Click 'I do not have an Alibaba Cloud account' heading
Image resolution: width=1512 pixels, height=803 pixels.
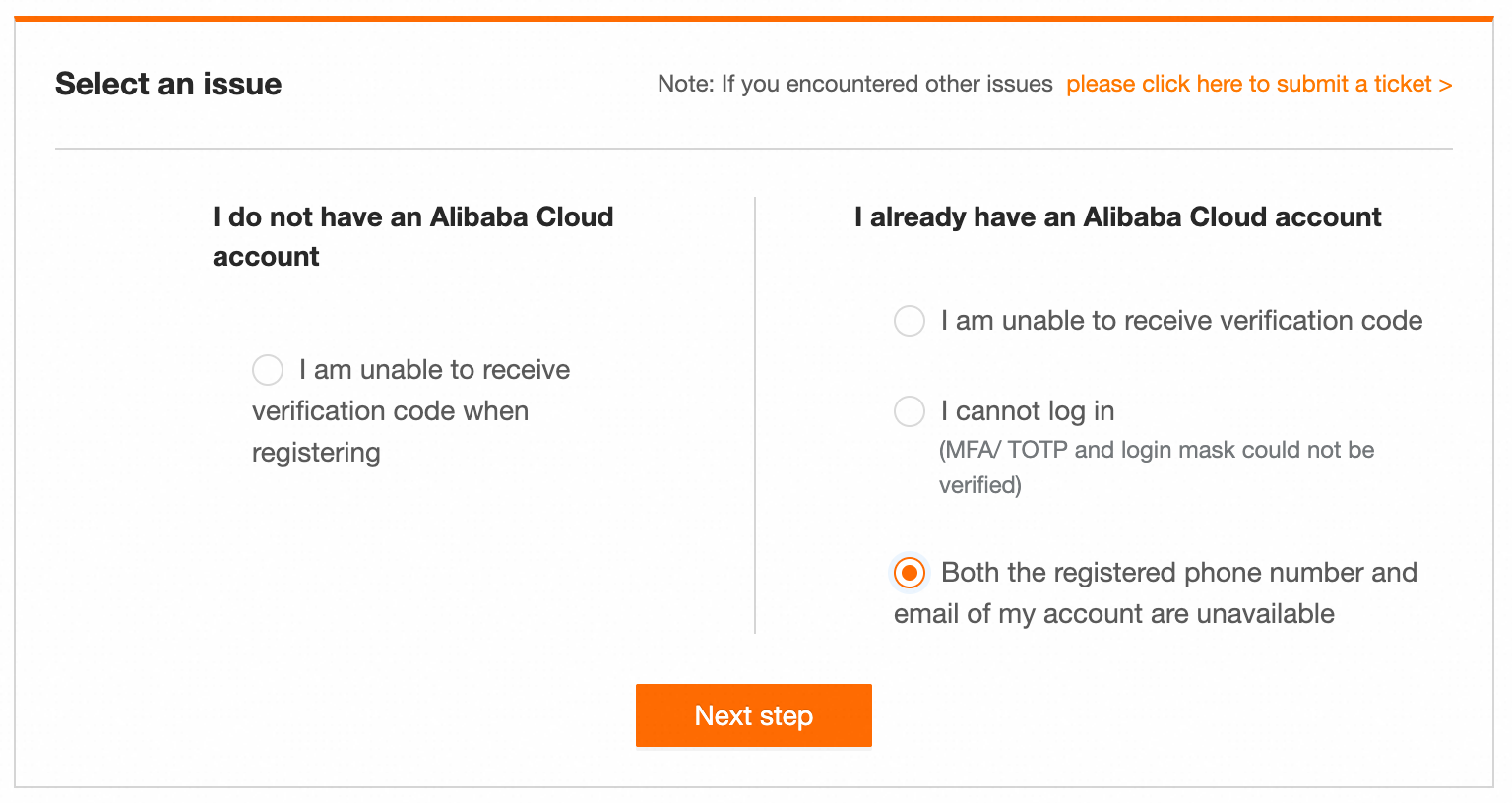(412, 217)
